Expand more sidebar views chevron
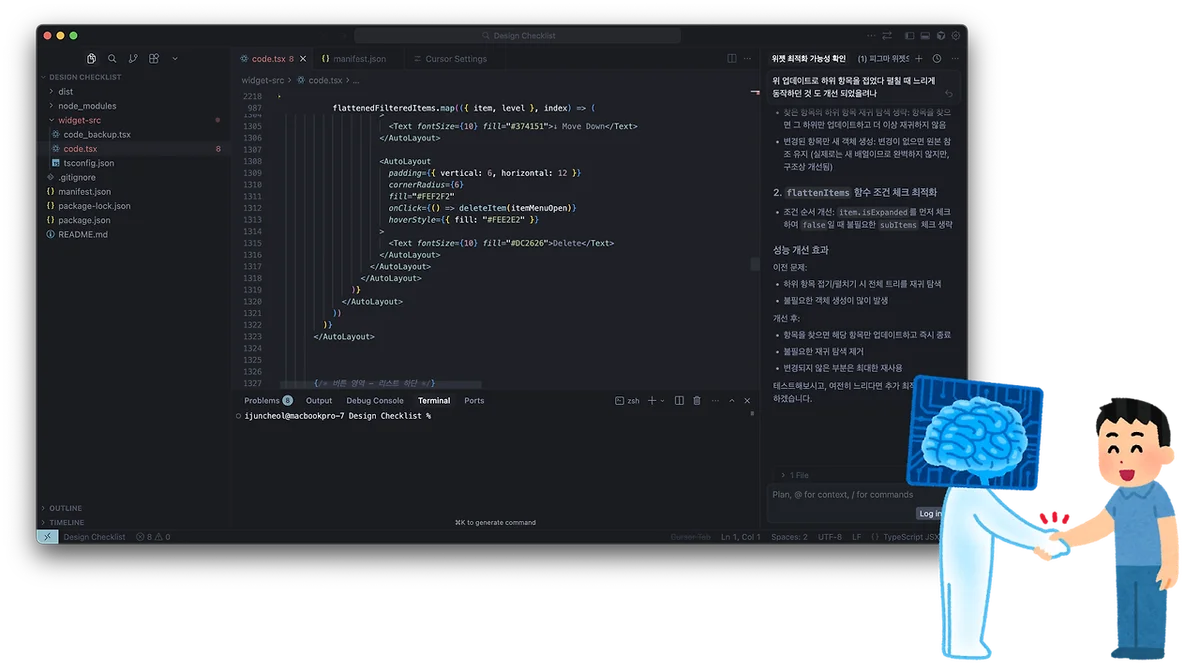Viewport: 1200px width, 669px height. point(175,59)
